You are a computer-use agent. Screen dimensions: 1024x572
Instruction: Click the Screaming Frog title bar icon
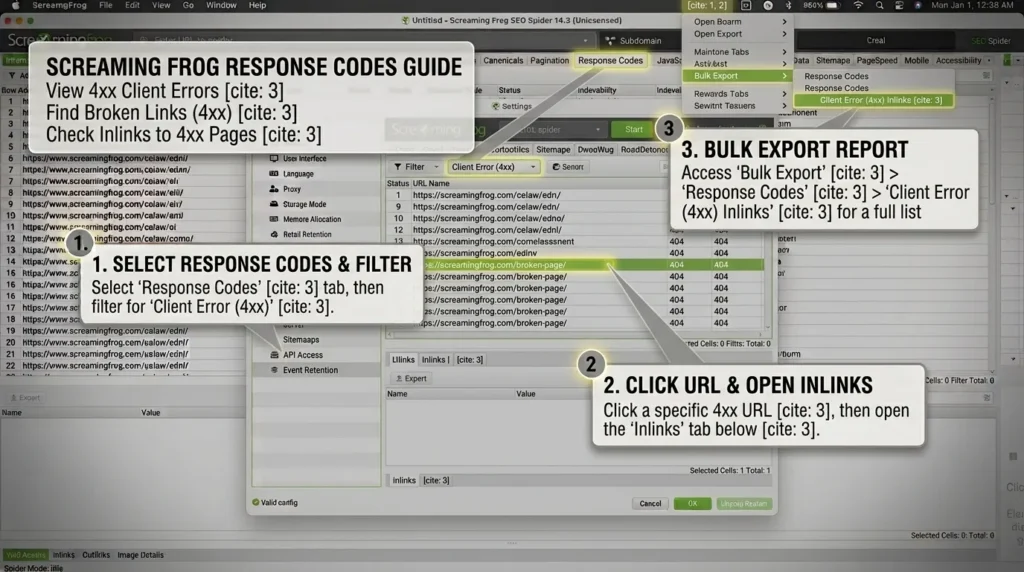click(x=406, y=20)
